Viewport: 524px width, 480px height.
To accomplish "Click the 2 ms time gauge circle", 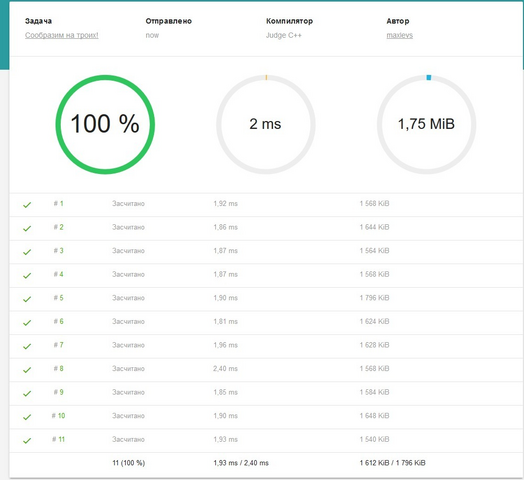I will 266,124.
